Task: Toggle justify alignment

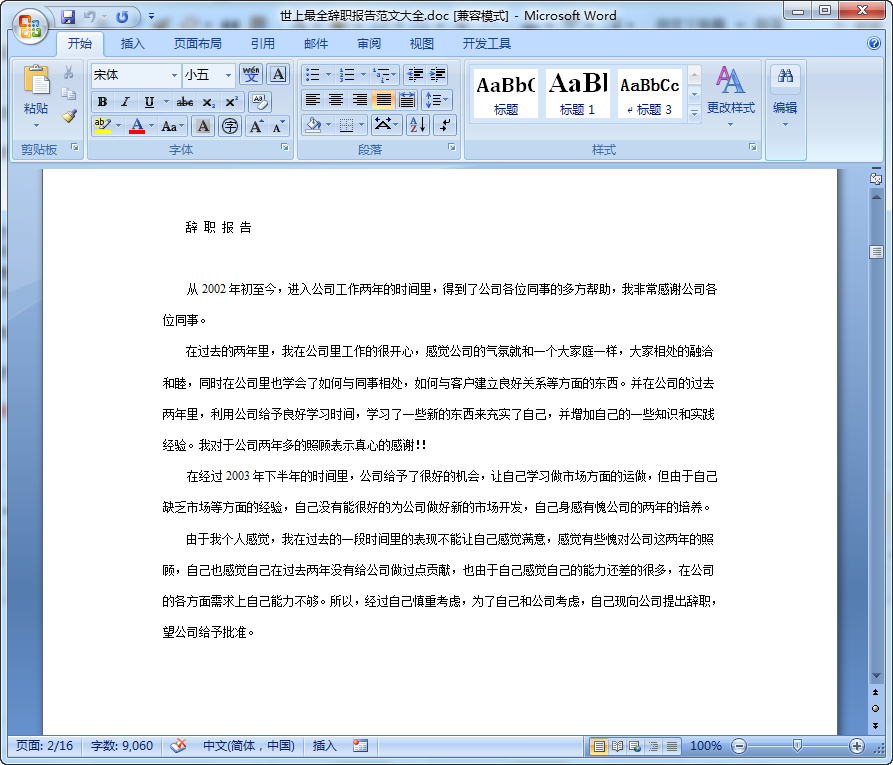Action: tap(383, 100)
